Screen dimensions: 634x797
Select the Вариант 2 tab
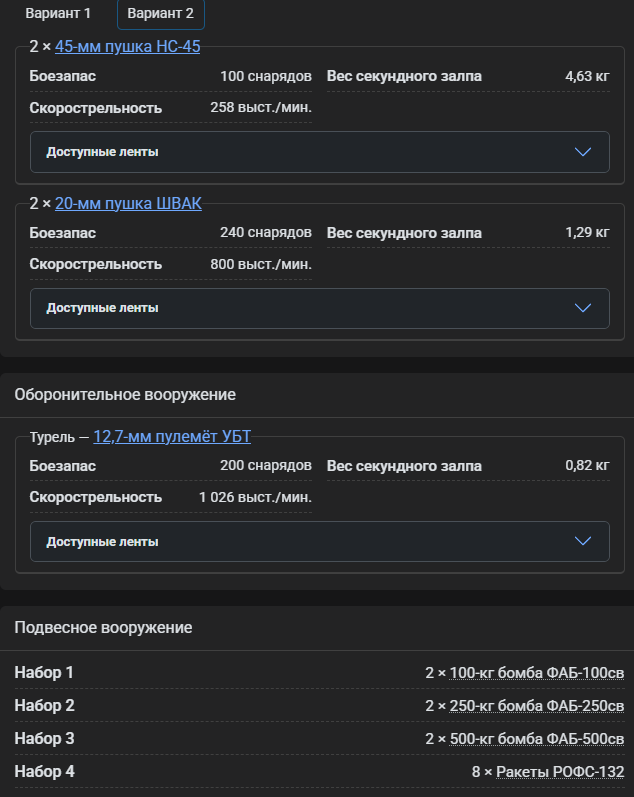(161, 14)
